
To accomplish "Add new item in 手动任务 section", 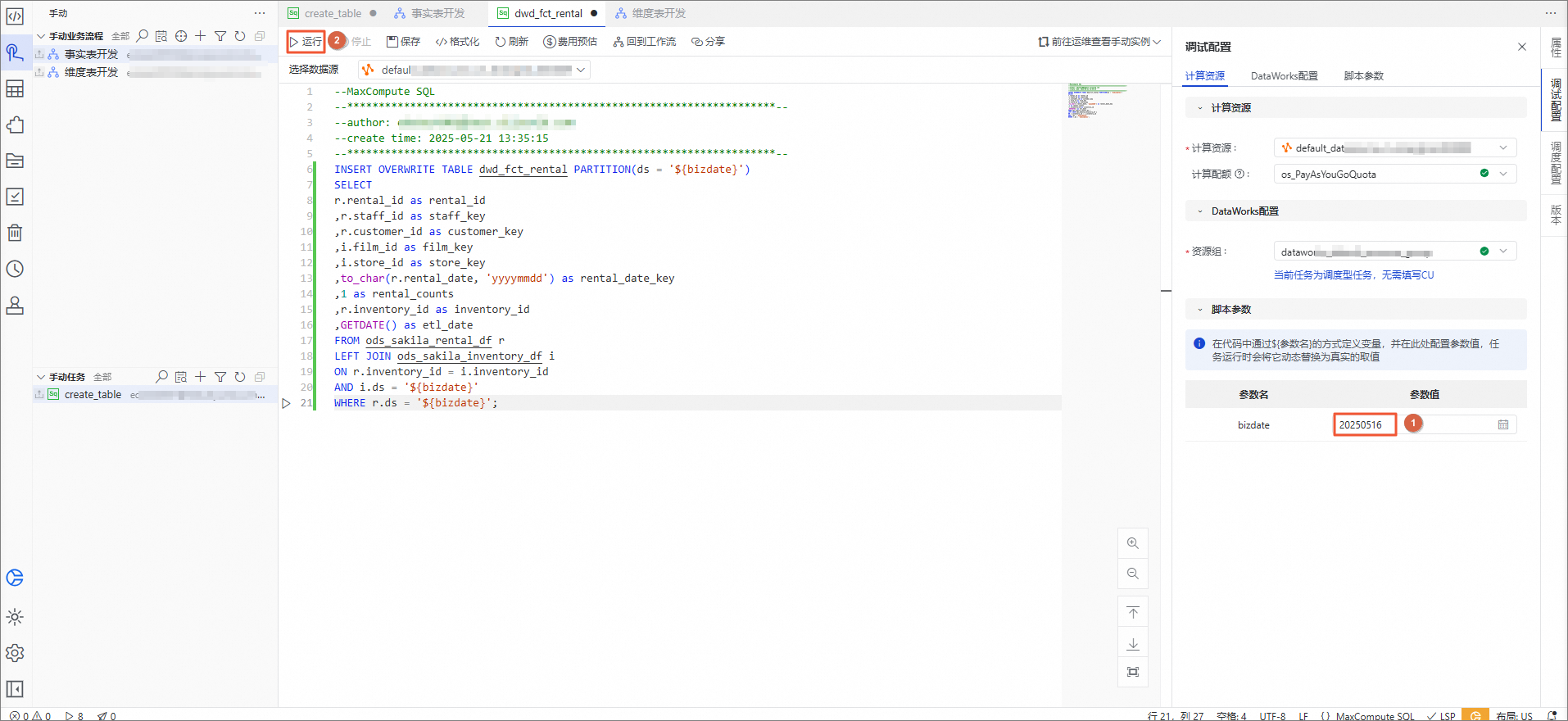I will tap(200, 377).
